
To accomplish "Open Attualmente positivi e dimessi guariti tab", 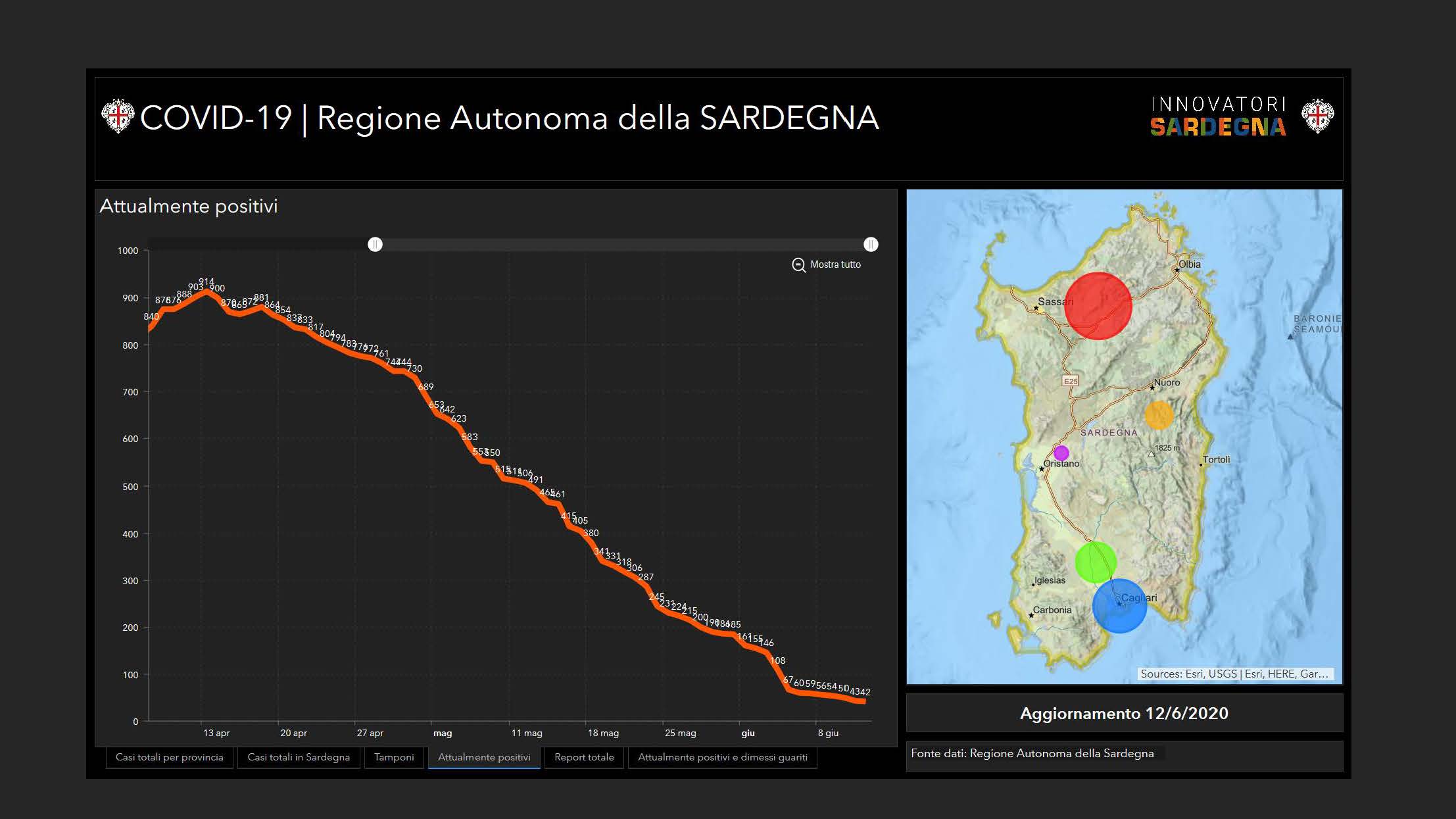I will [x=723, y=757].
